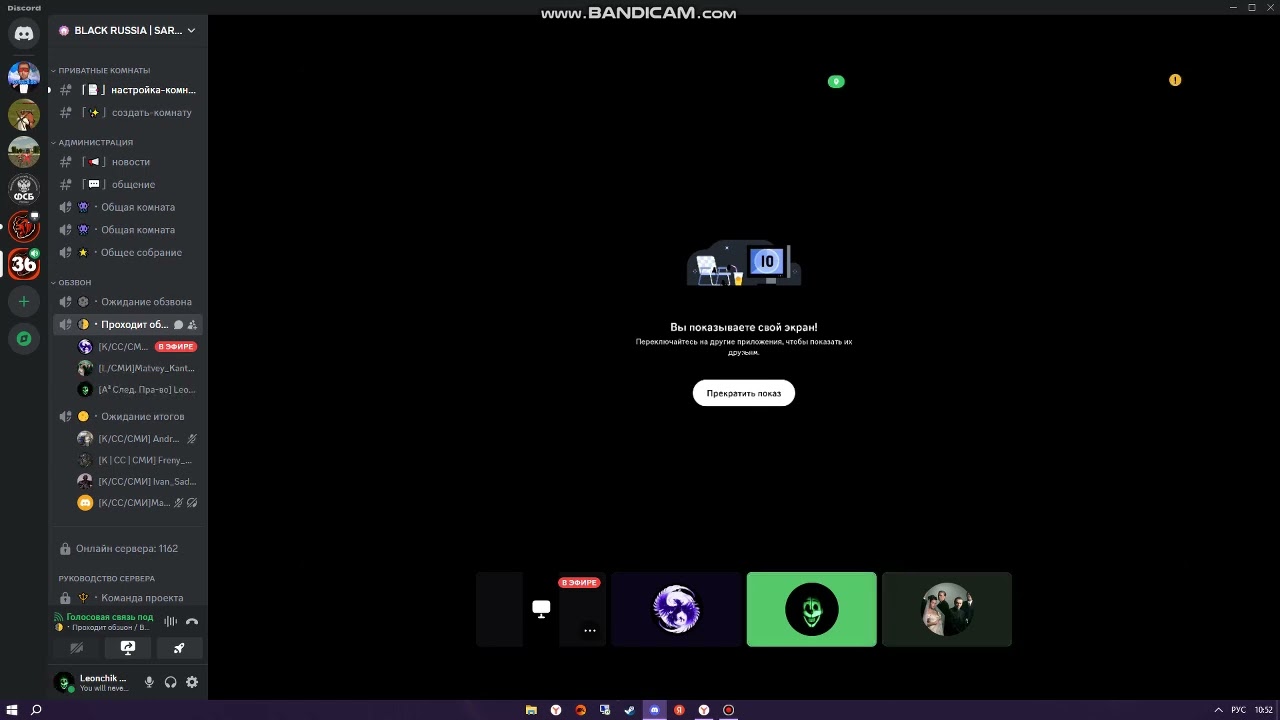Switch to the 36 server icon
Viewport: 1280px width, 720px height.
(24, 264)
